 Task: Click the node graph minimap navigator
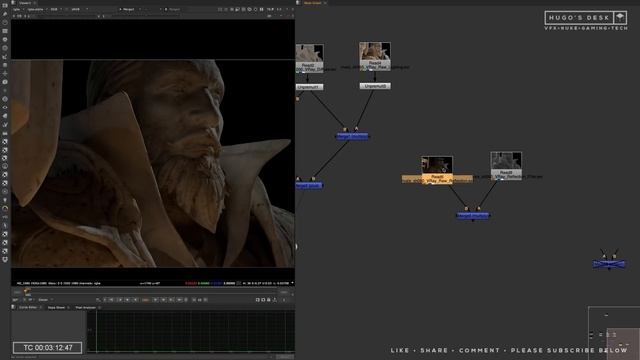[614, 333]
